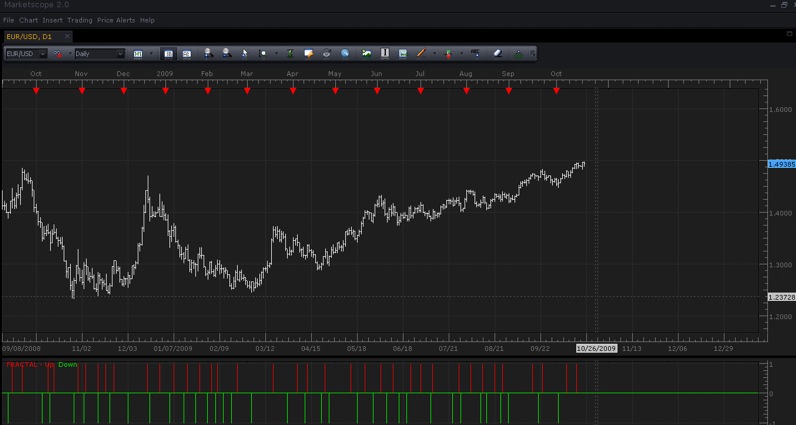This screenshot has height=425, width=796.
Task: Click the red marker under Nov
Action: pos(82,91)
